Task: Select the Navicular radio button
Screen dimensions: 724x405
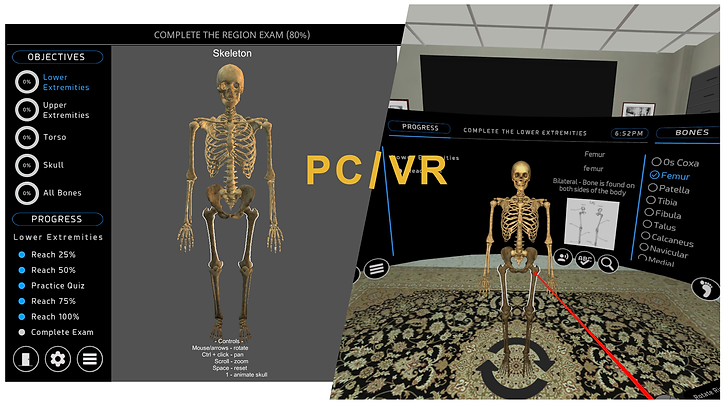Action: pyautogui.click(x=643, y=247)
